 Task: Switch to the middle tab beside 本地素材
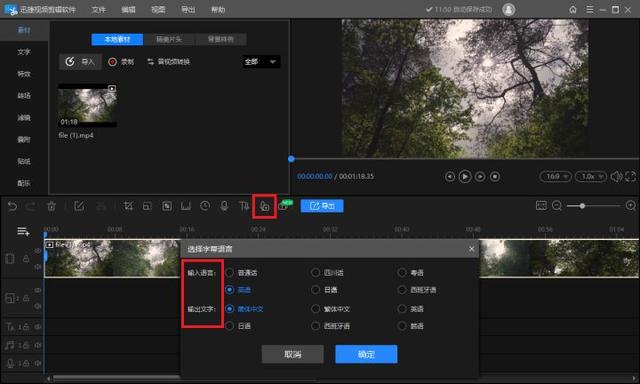click(x=169, y=39)
